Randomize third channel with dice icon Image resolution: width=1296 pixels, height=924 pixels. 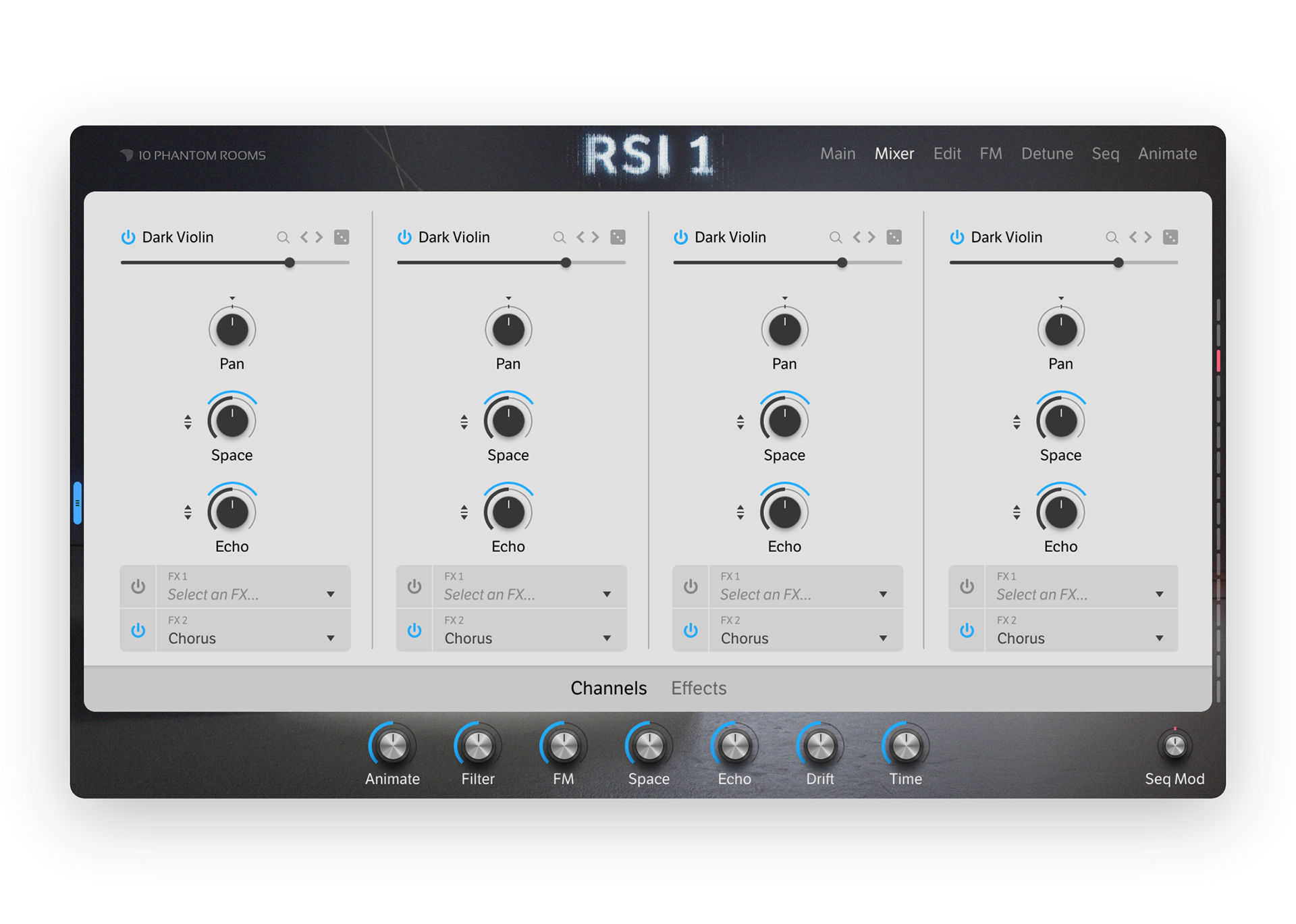(894, 237)
